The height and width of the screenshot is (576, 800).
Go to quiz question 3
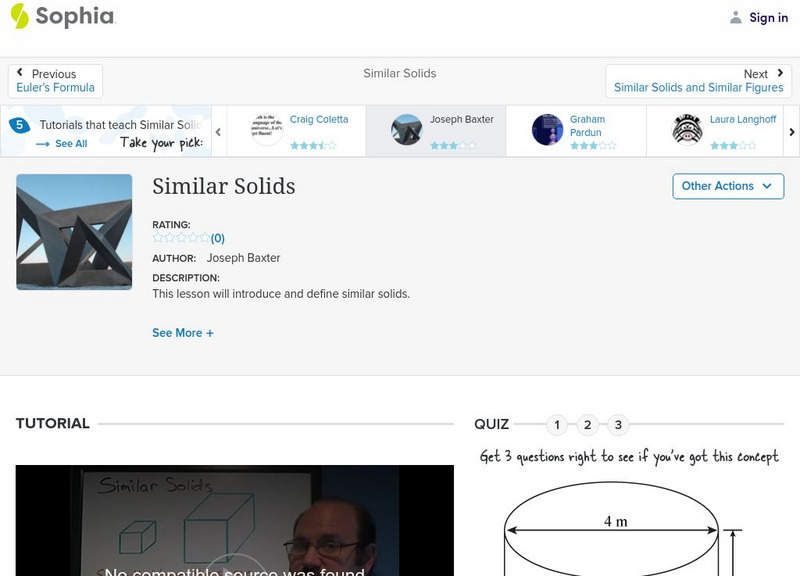[618, 425]
